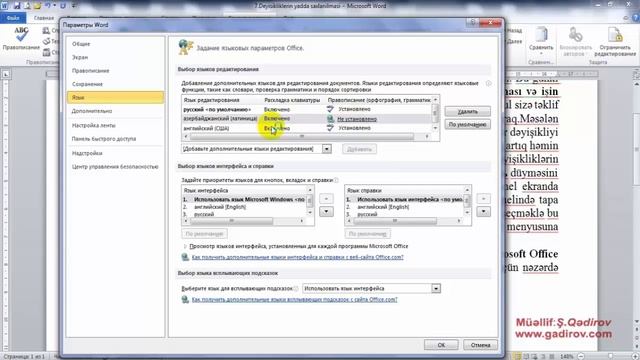
Task: Select Общие in options sidebar
Action: tap(115, 44)
